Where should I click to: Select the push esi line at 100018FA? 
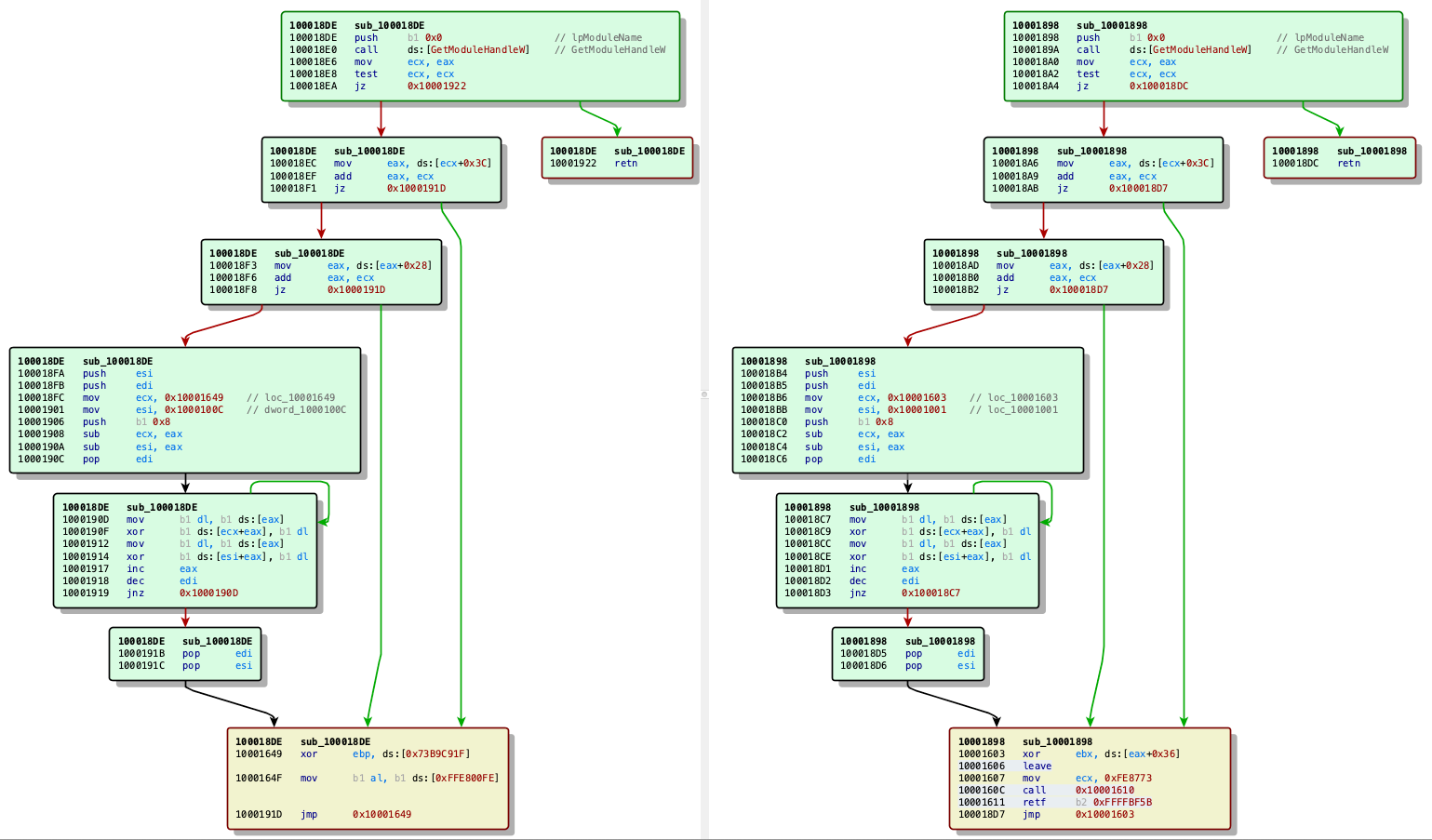point(86,374)
